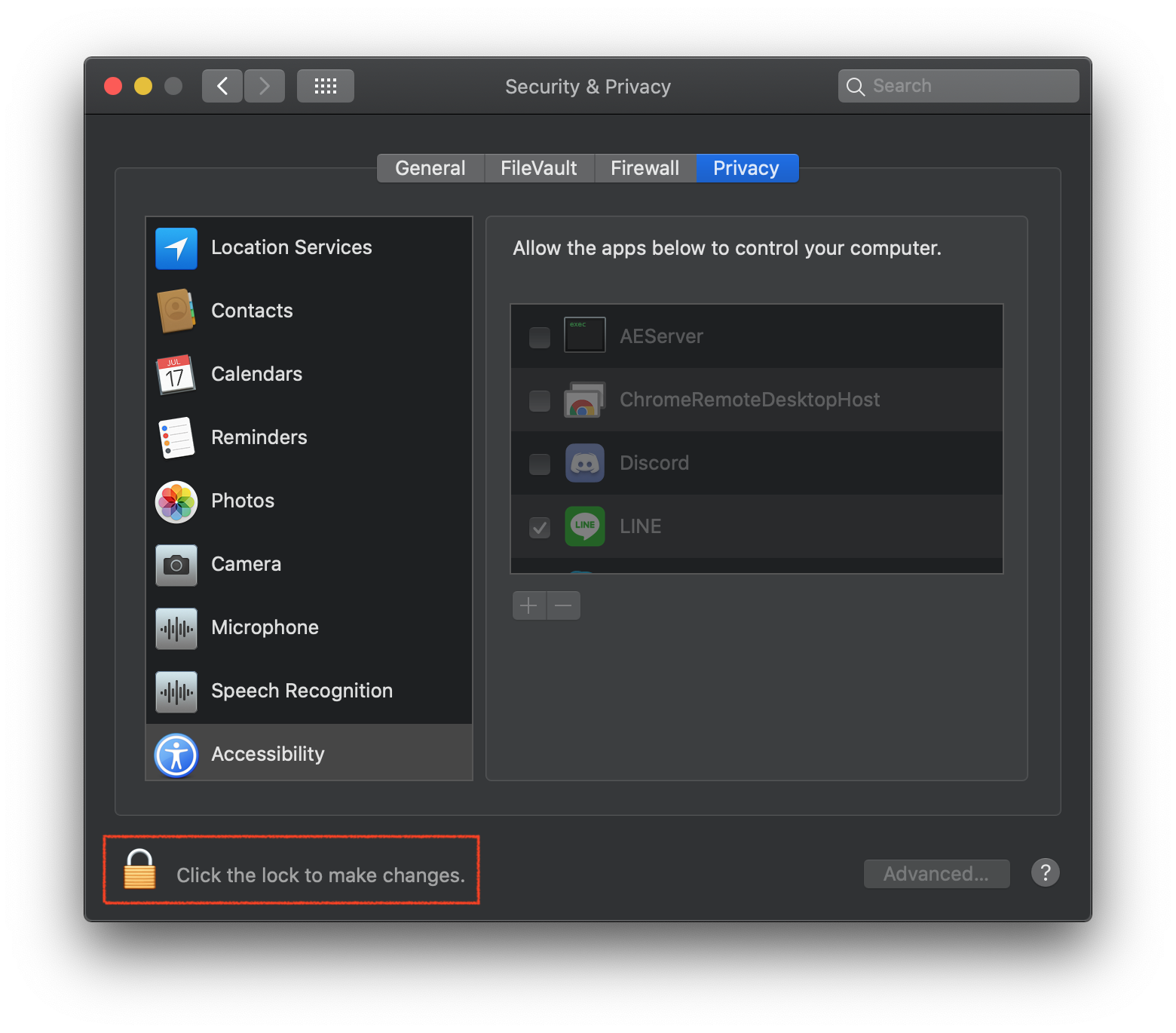Open the Contacts address book icon
This screenshot has height=1033, width=1176.
pyautogui.click(x=176, y=311)
